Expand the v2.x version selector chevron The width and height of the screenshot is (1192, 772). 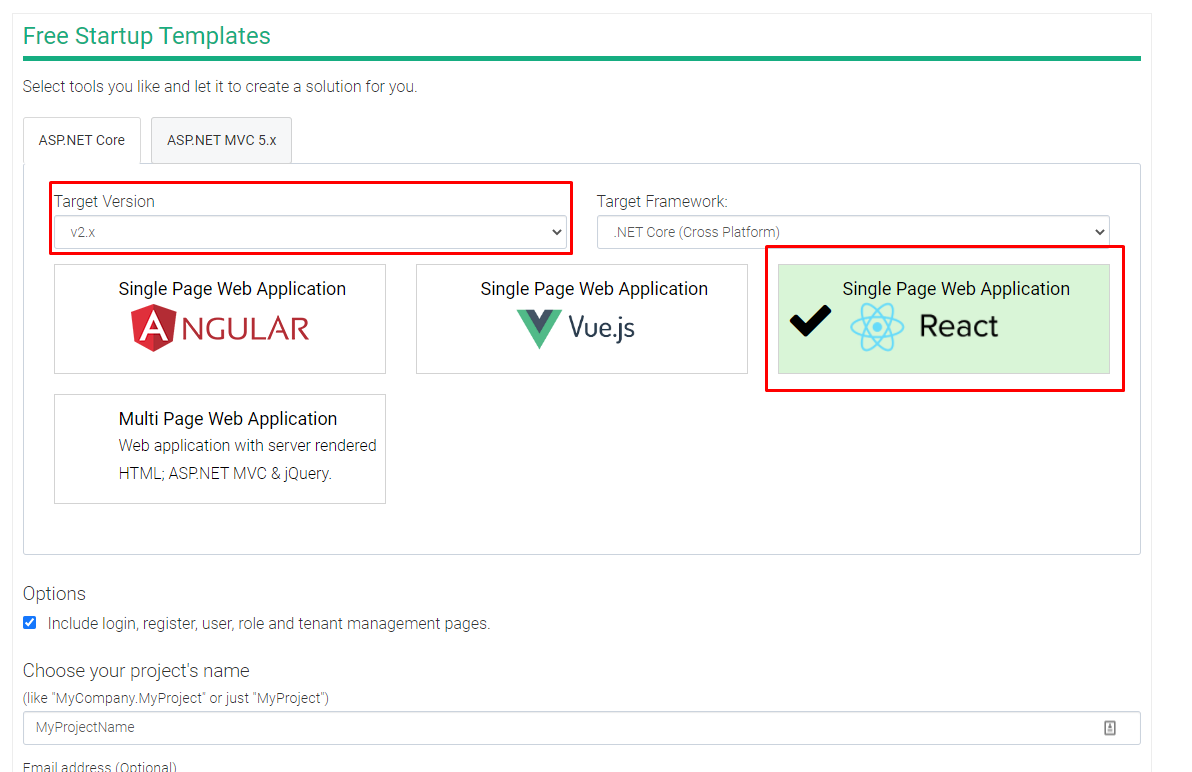point(558,231)
